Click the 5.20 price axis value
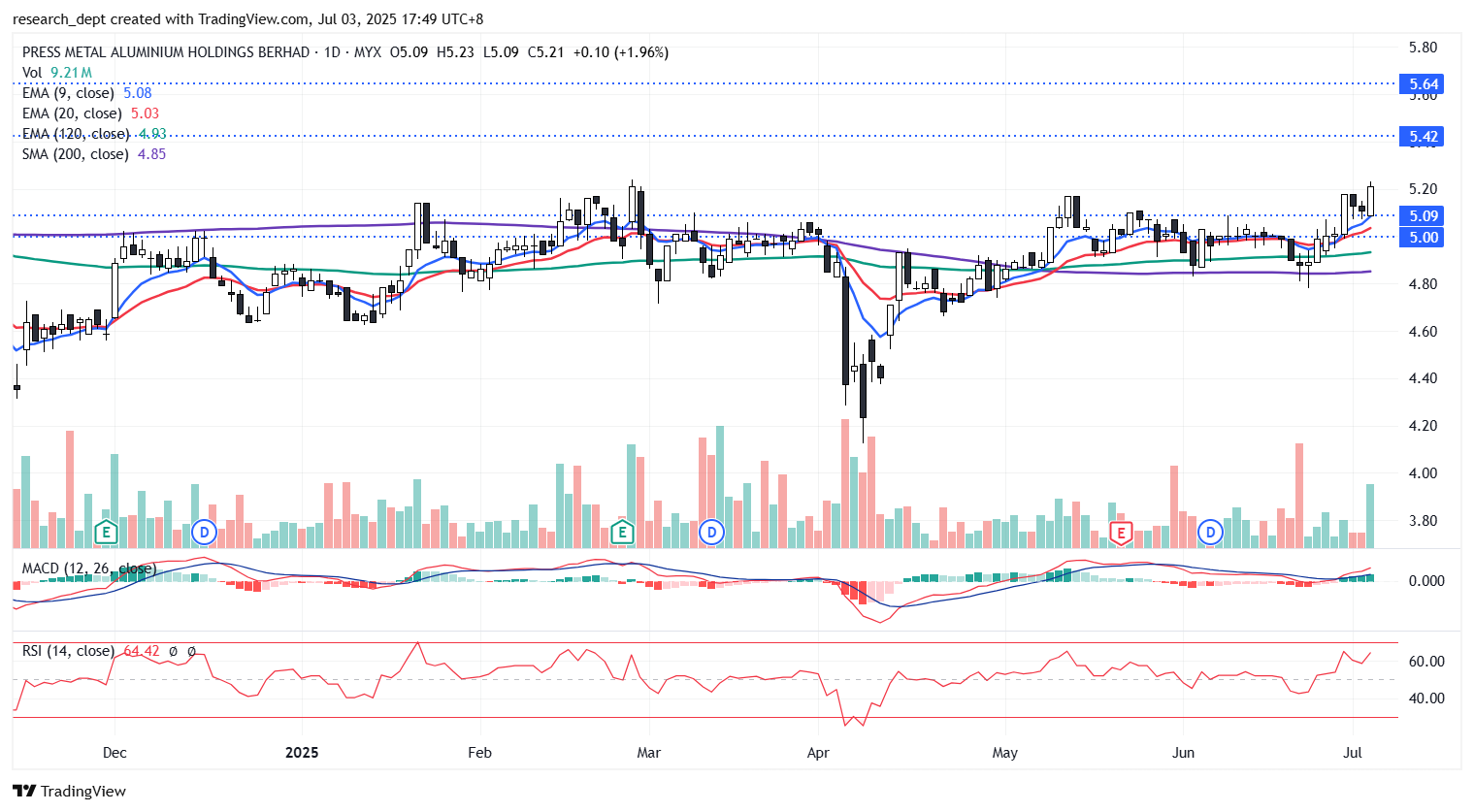1474x812 pixels. [x=1423, y=189]
